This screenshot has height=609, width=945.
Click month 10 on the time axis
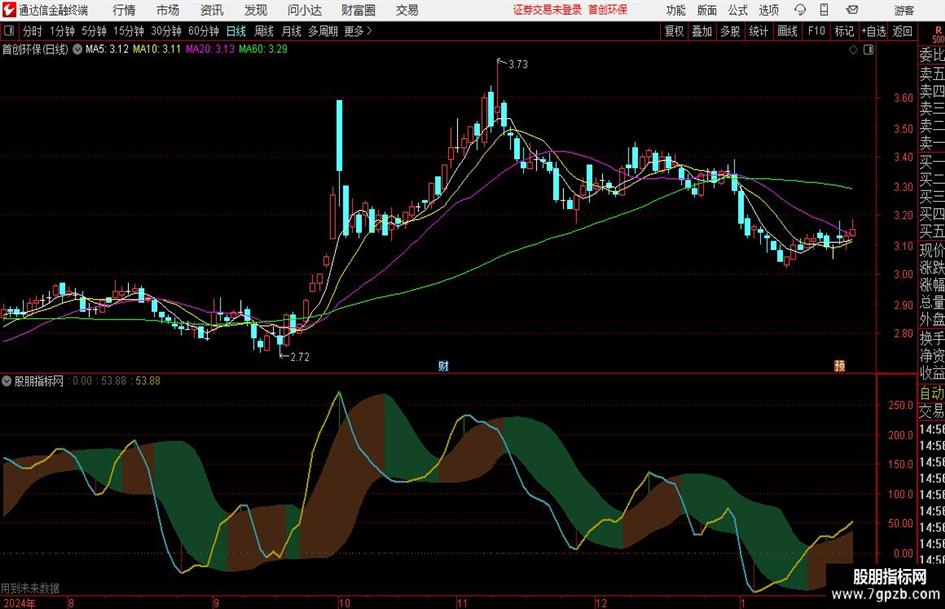pyautogui.click(x=344, y=603)
